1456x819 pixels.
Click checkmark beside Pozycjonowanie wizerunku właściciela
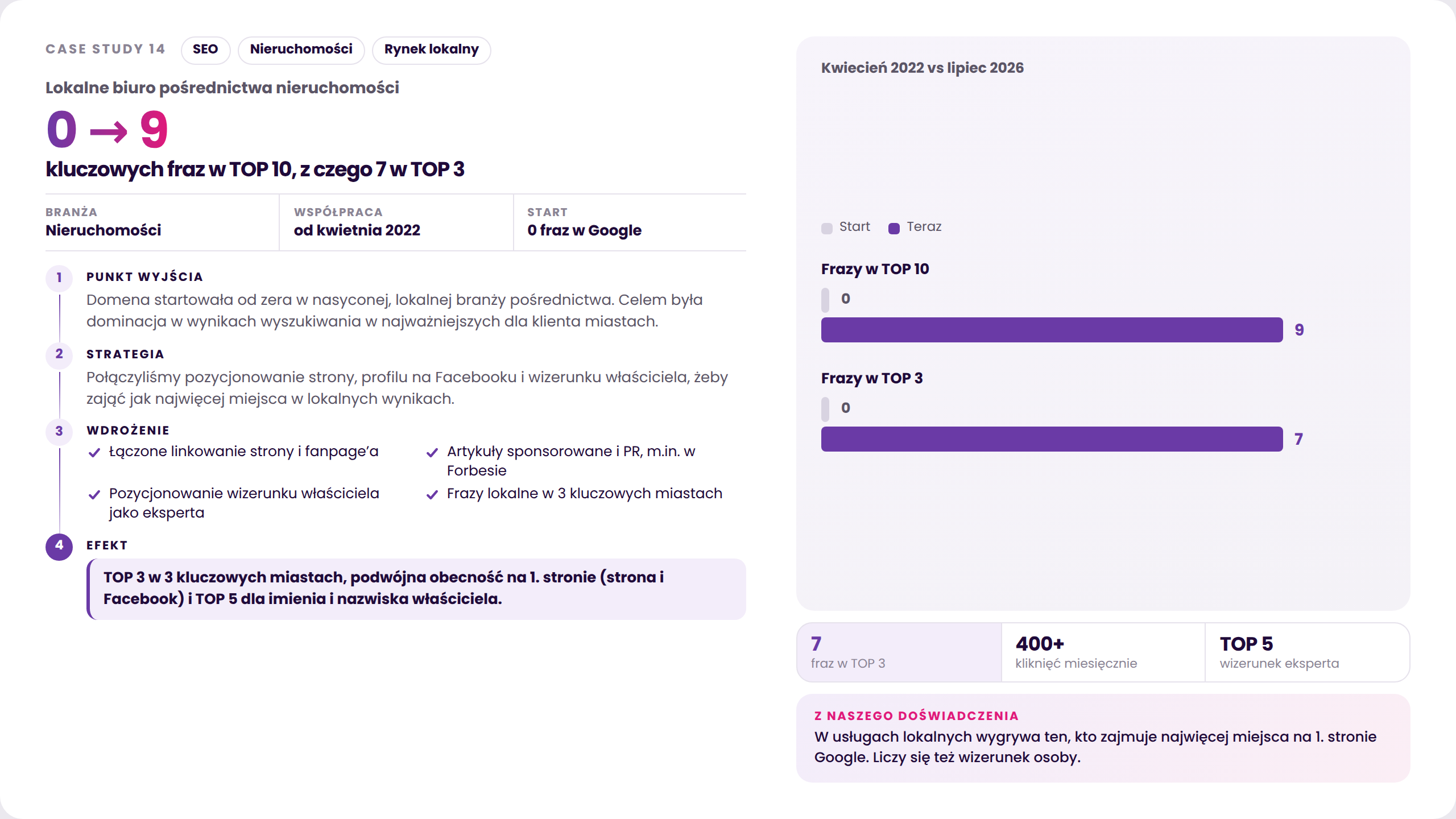coord(94,495)
